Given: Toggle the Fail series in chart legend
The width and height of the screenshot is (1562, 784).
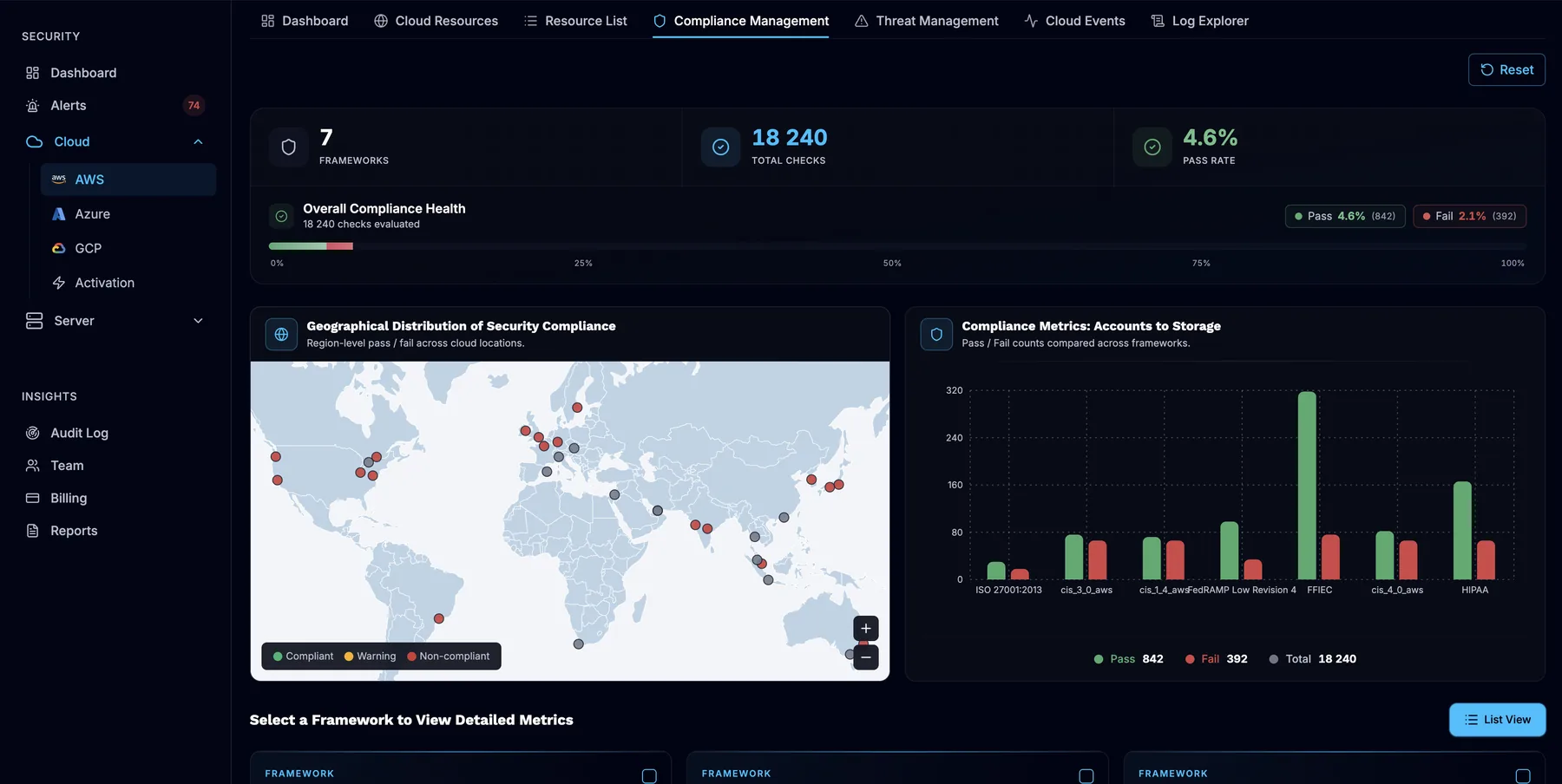Looking at the screenshot, I should 1217,659.
